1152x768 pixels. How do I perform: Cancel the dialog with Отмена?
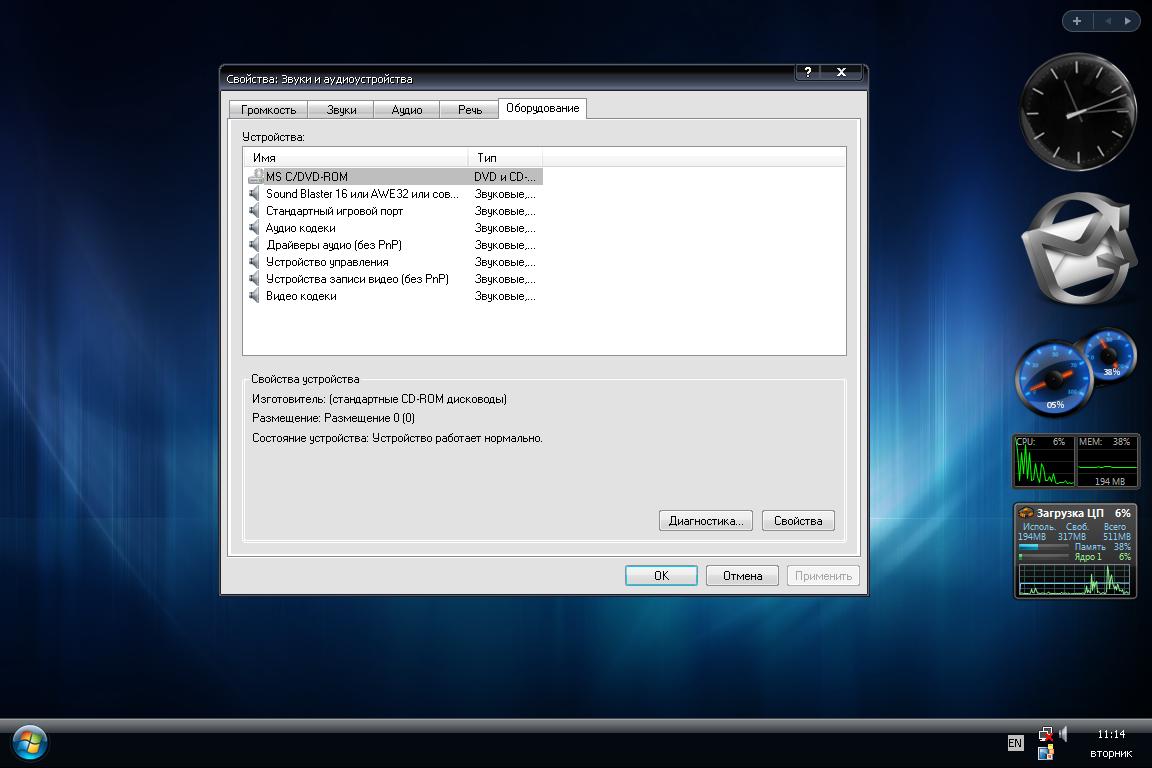[742, 576]
